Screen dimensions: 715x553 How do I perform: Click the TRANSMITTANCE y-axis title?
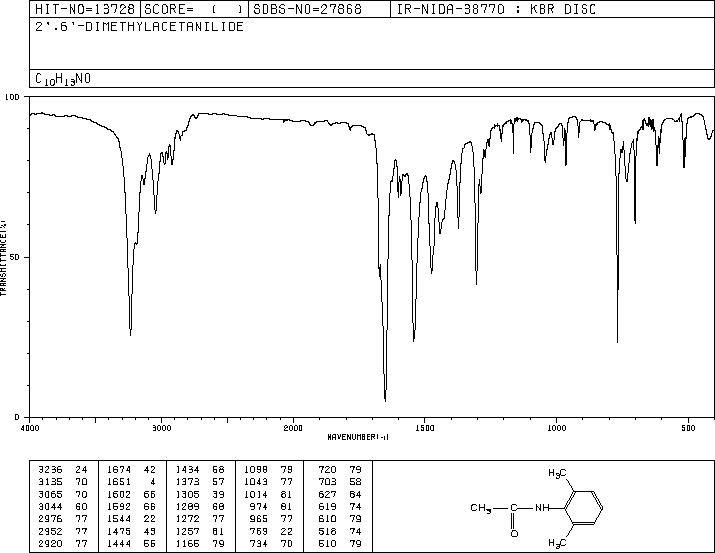click(3, 258)
